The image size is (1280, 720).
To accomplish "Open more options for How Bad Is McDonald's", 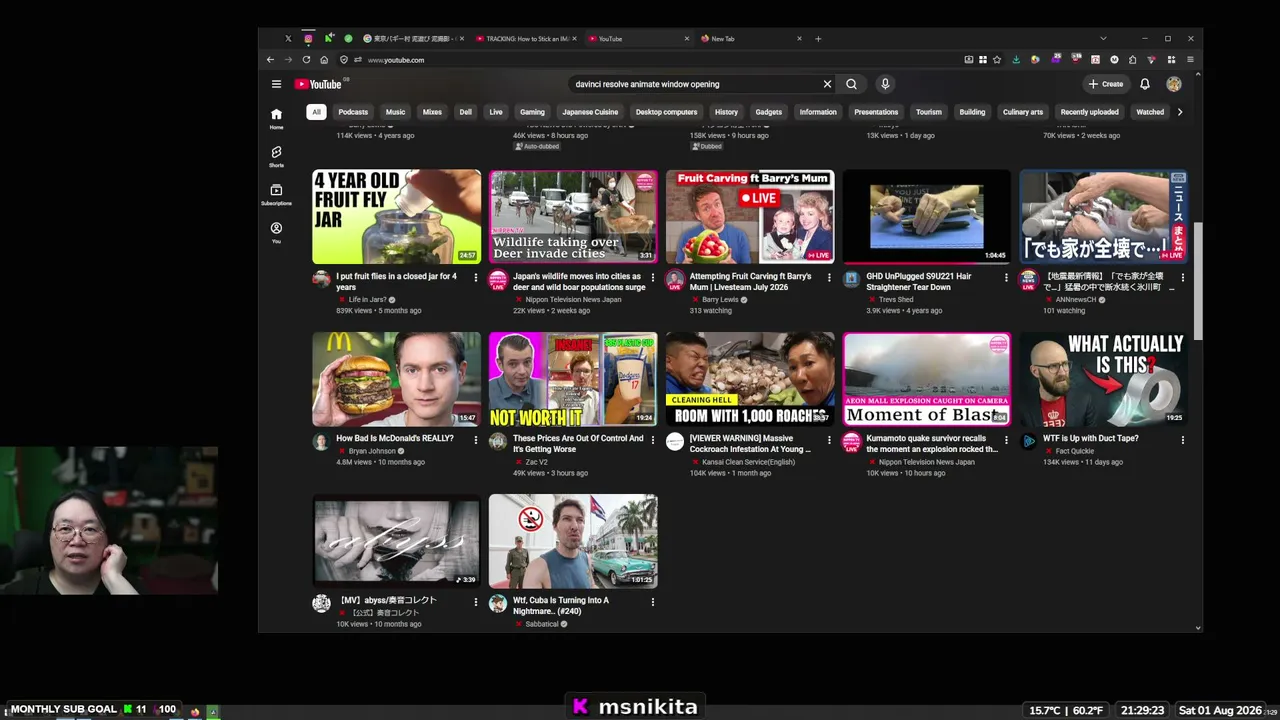I will pos(476,439).
